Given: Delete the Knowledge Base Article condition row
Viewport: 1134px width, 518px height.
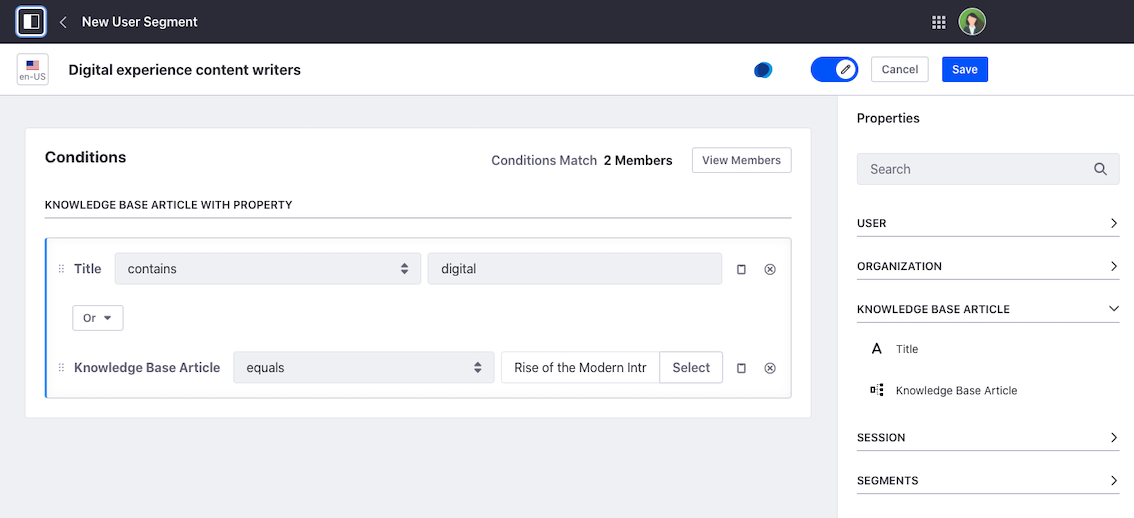Looking at the screenshot, I should (770, 368).
